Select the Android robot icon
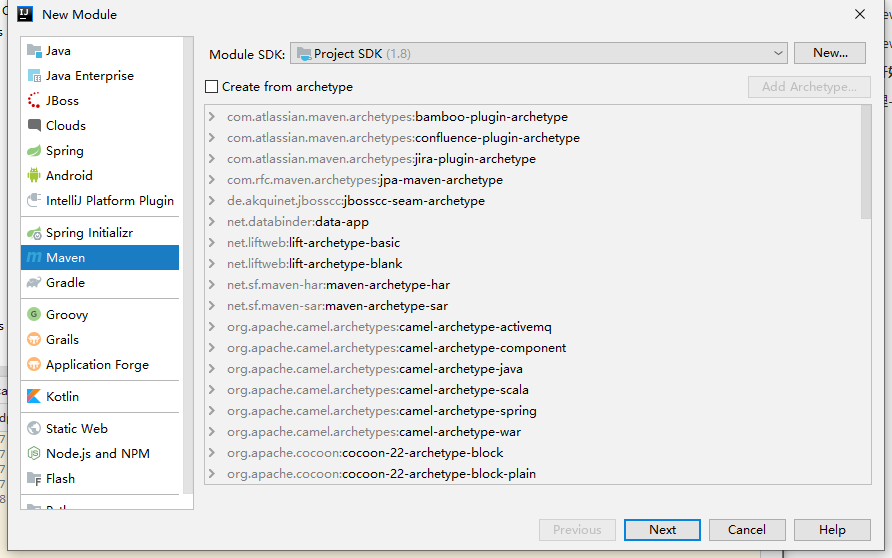The width and height of the screenshot is (892, 558). (x=34, y=176)
